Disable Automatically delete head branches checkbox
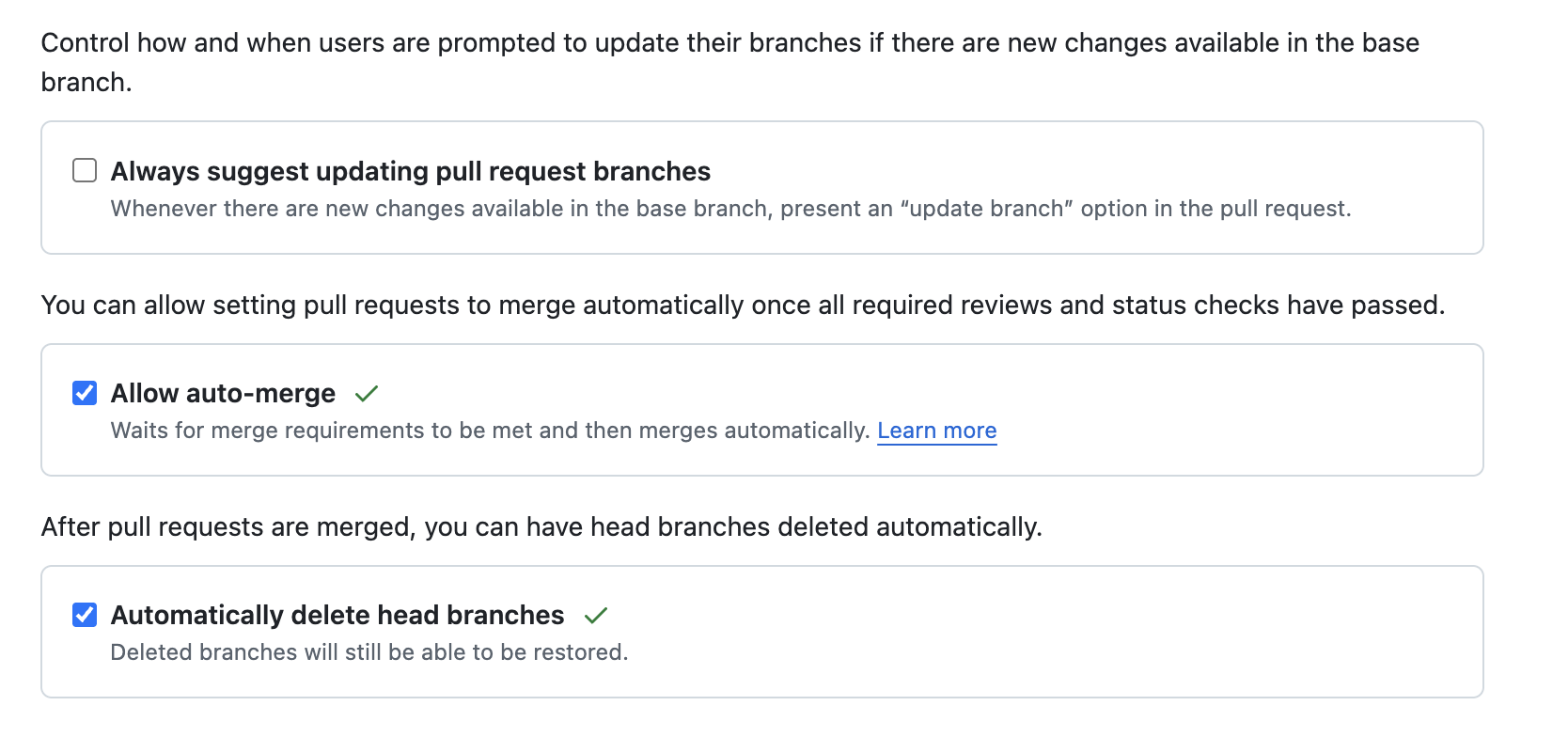The image size is (1568, 737). pos(85,615)
